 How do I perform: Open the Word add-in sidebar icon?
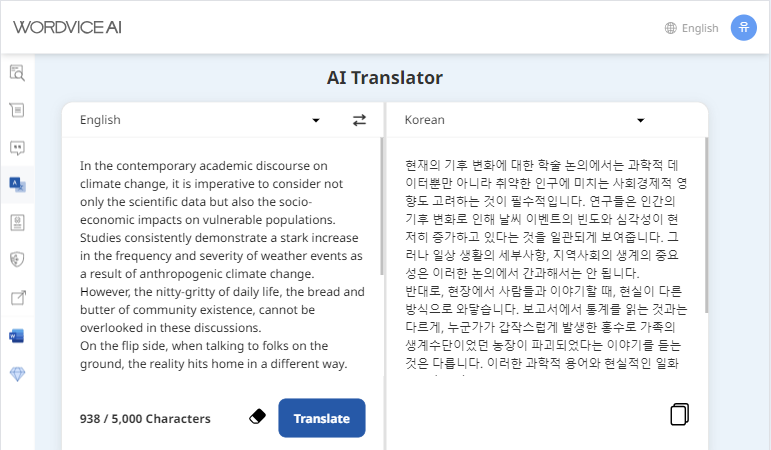17,335
